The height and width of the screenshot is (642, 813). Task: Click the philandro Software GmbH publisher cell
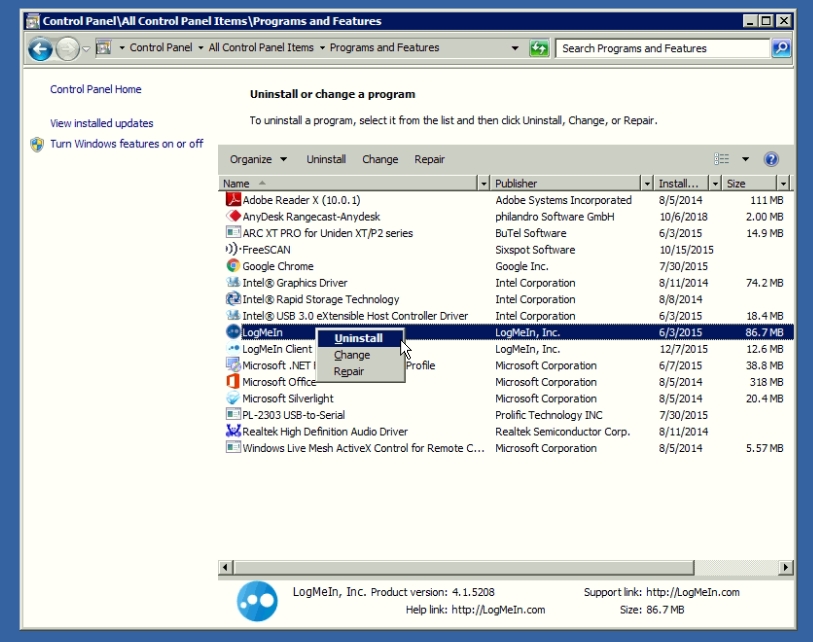[555, 216]
